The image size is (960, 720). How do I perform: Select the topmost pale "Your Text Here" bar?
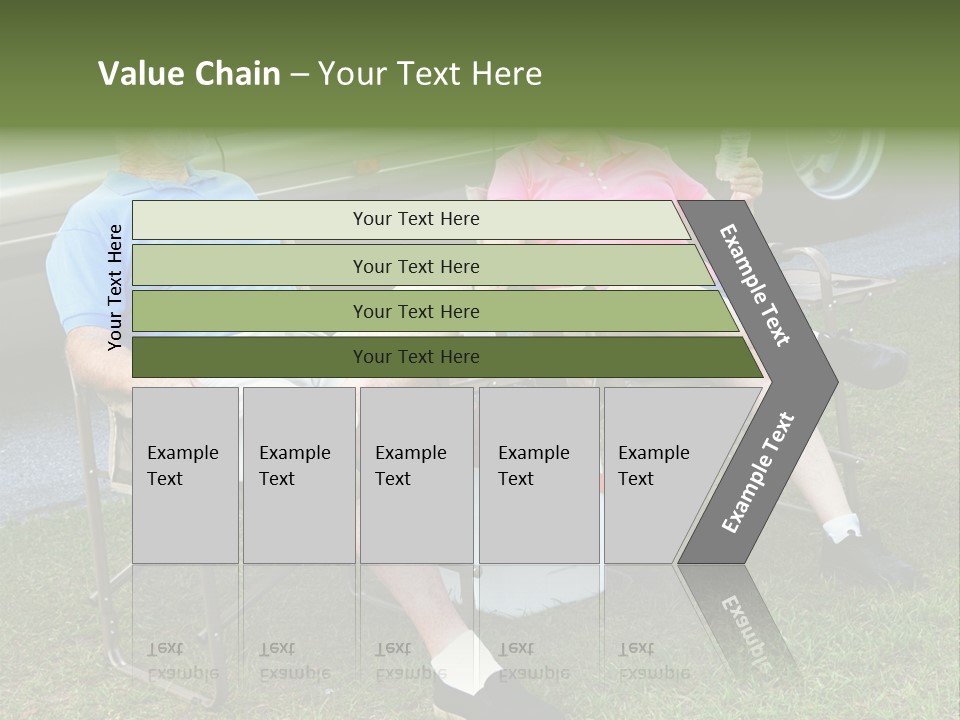point(415,219)
